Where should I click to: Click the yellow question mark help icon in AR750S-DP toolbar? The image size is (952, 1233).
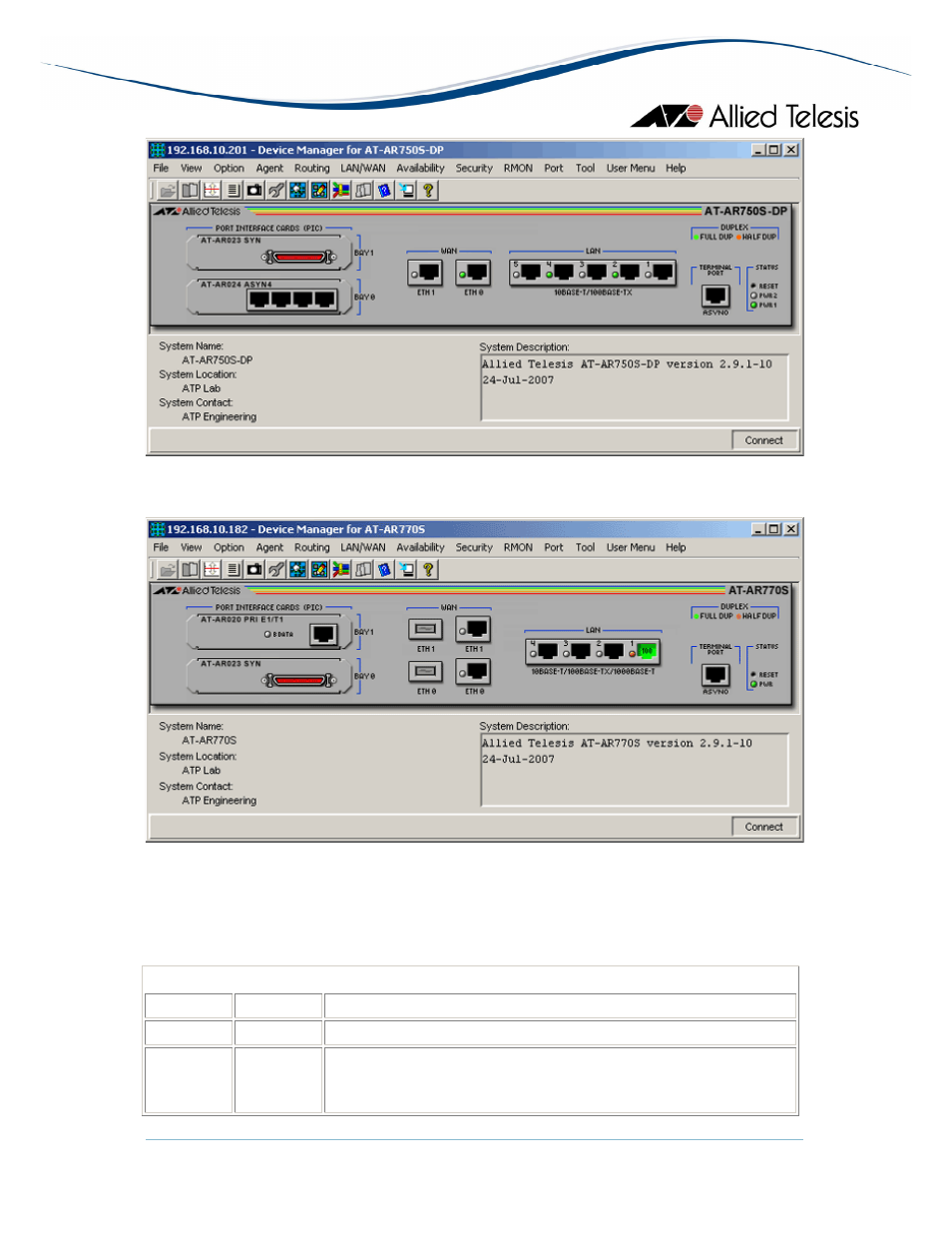[428, 190]
